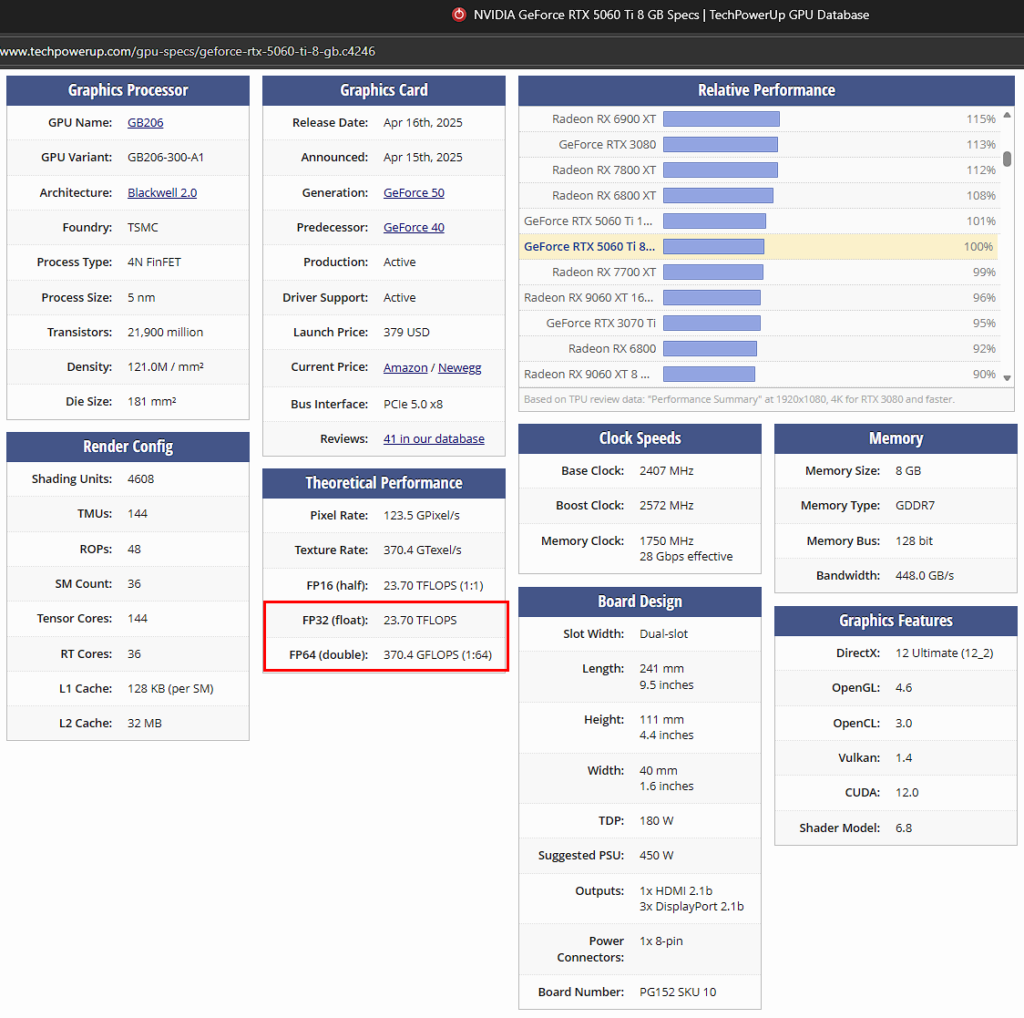Open the '41 in our database' reviews link
This screenshot has width=1024, height=1018.
click(x=433, y=439)
